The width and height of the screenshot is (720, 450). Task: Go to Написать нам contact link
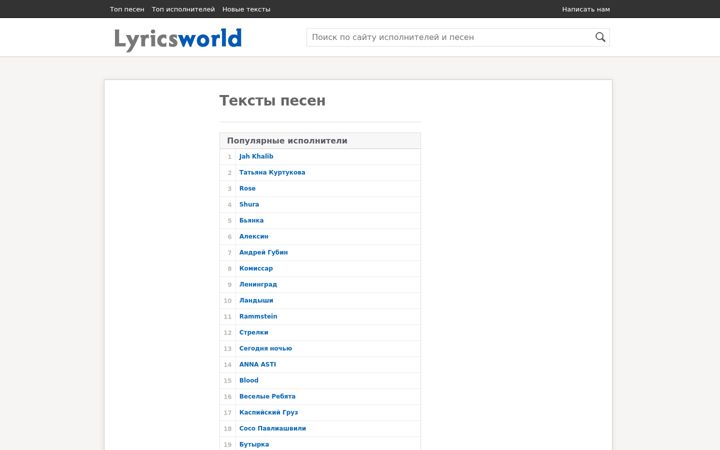click(586, 9)
